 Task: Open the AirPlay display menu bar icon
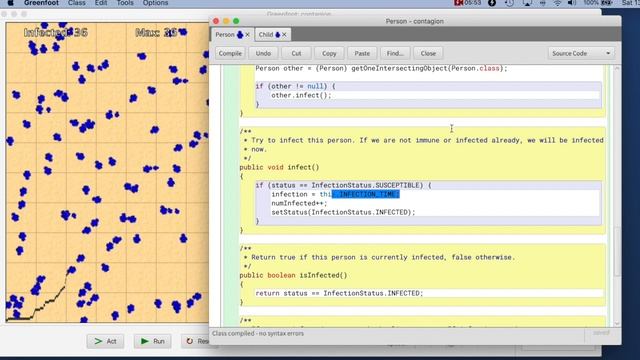[527, 3]
